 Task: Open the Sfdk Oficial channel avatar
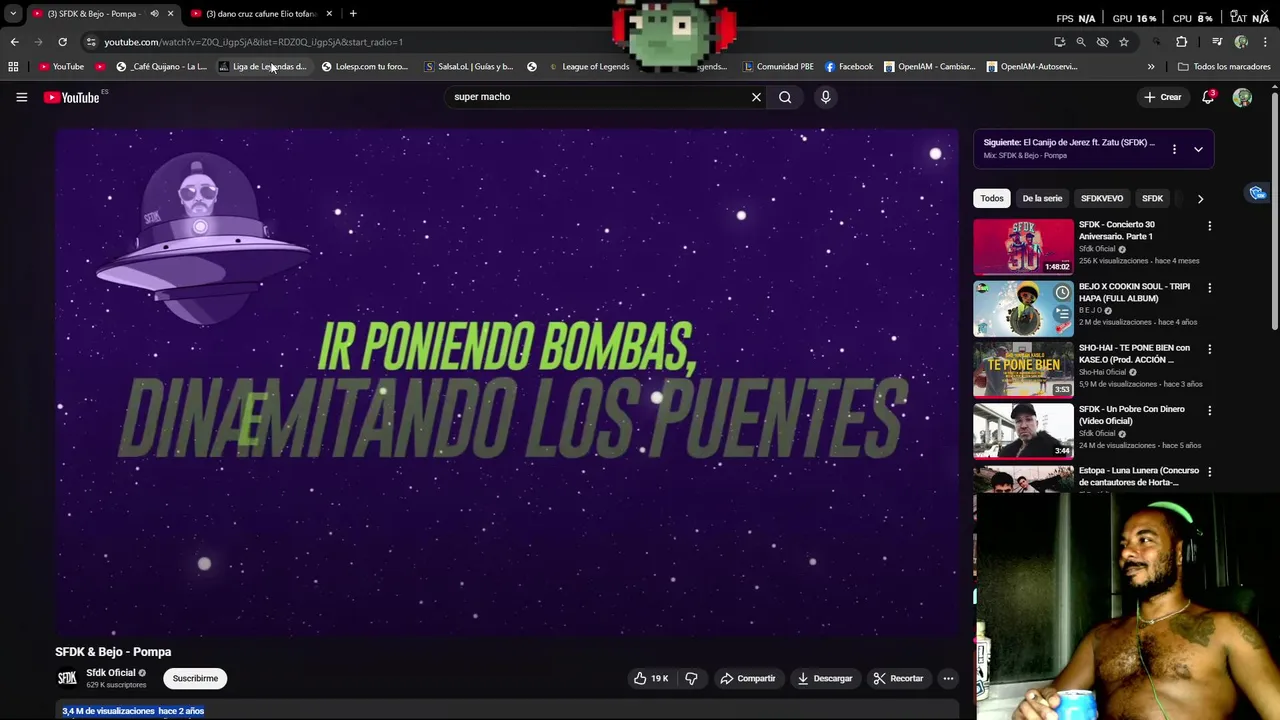coord(67,678)
